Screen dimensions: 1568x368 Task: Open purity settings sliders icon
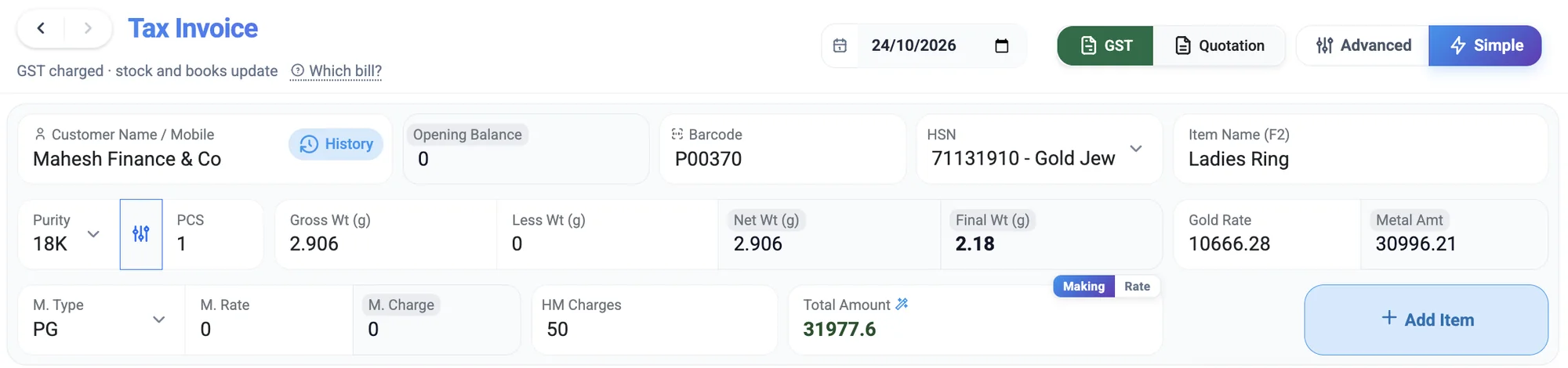pos(141,234)
